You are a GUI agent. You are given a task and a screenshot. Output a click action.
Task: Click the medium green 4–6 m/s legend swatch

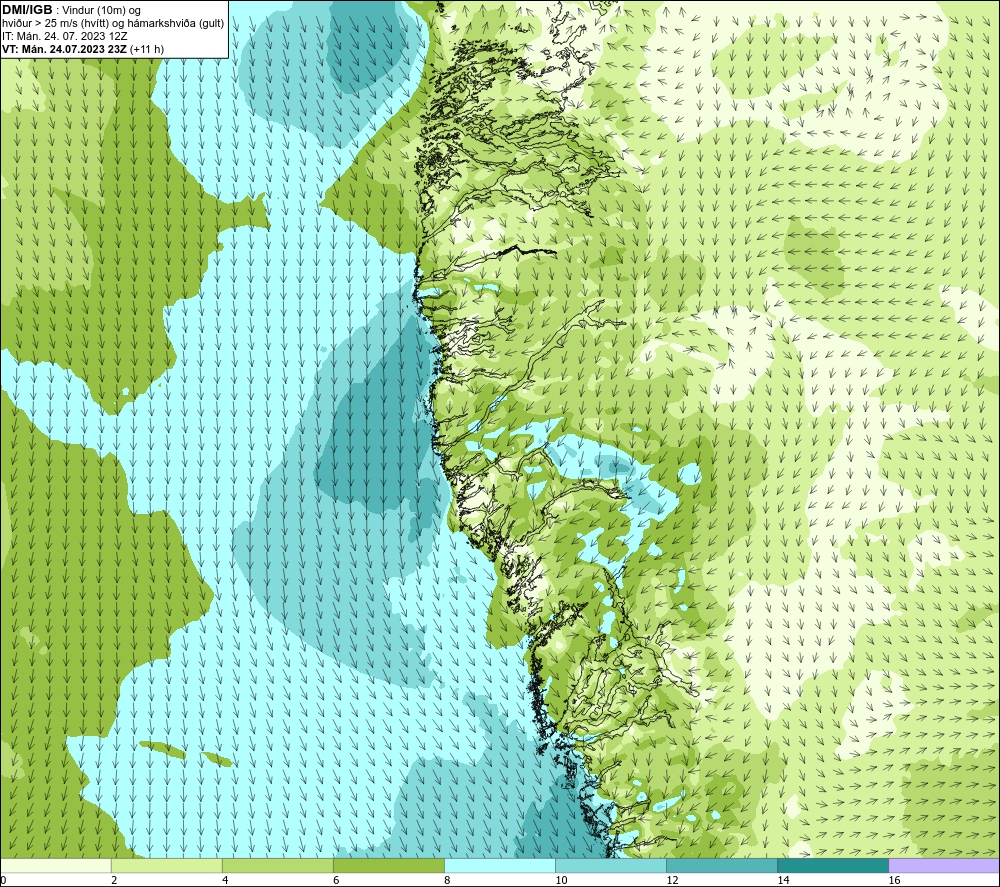[278, 866]
